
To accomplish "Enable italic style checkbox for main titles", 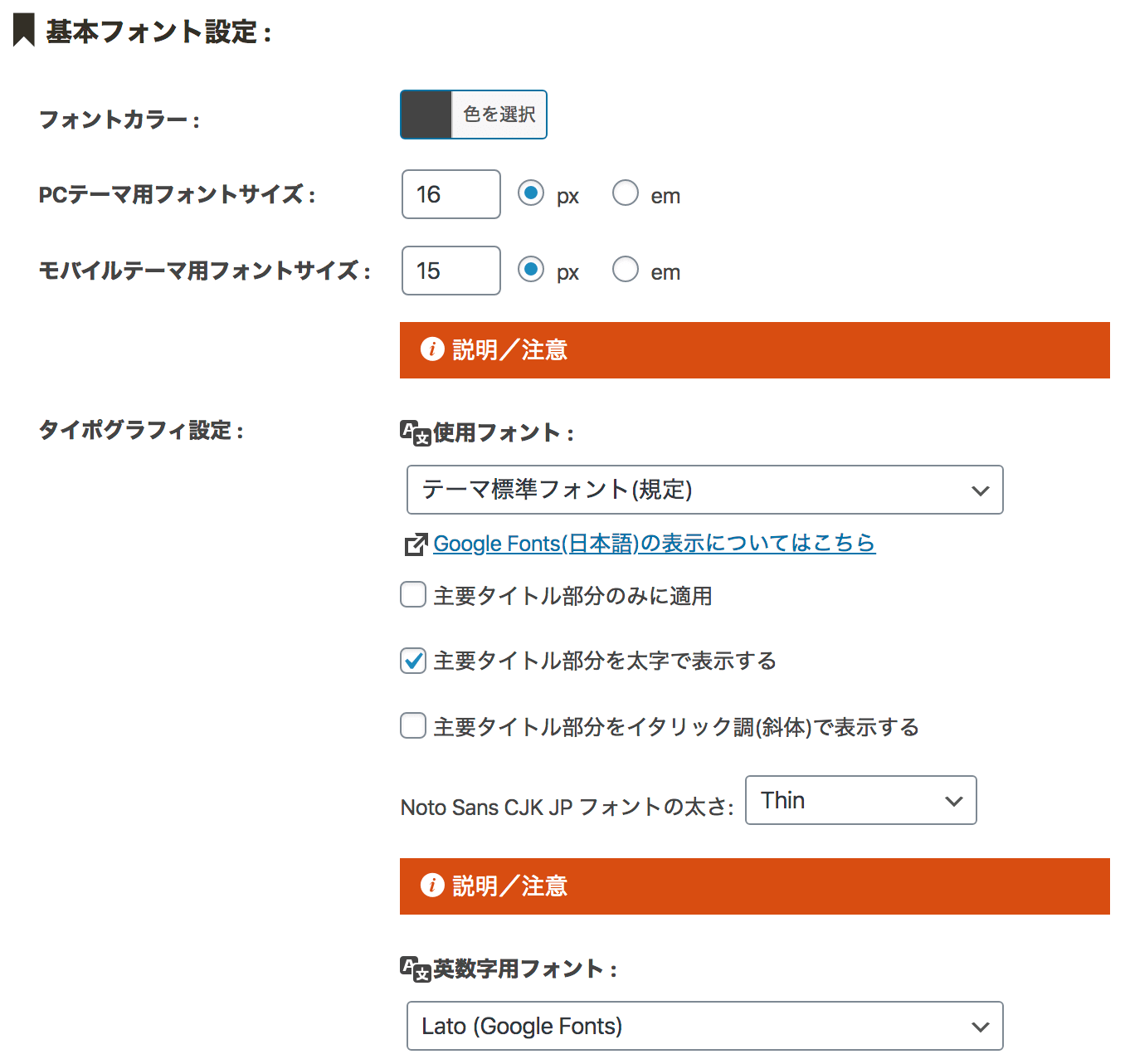I will 413,726.
